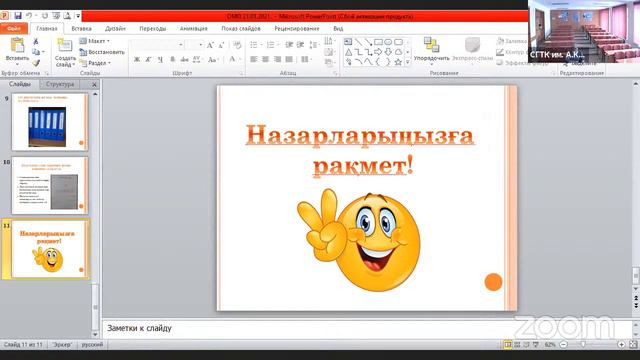Apply bold Ж formatting
640x360 pixels.
coord(137,60)
